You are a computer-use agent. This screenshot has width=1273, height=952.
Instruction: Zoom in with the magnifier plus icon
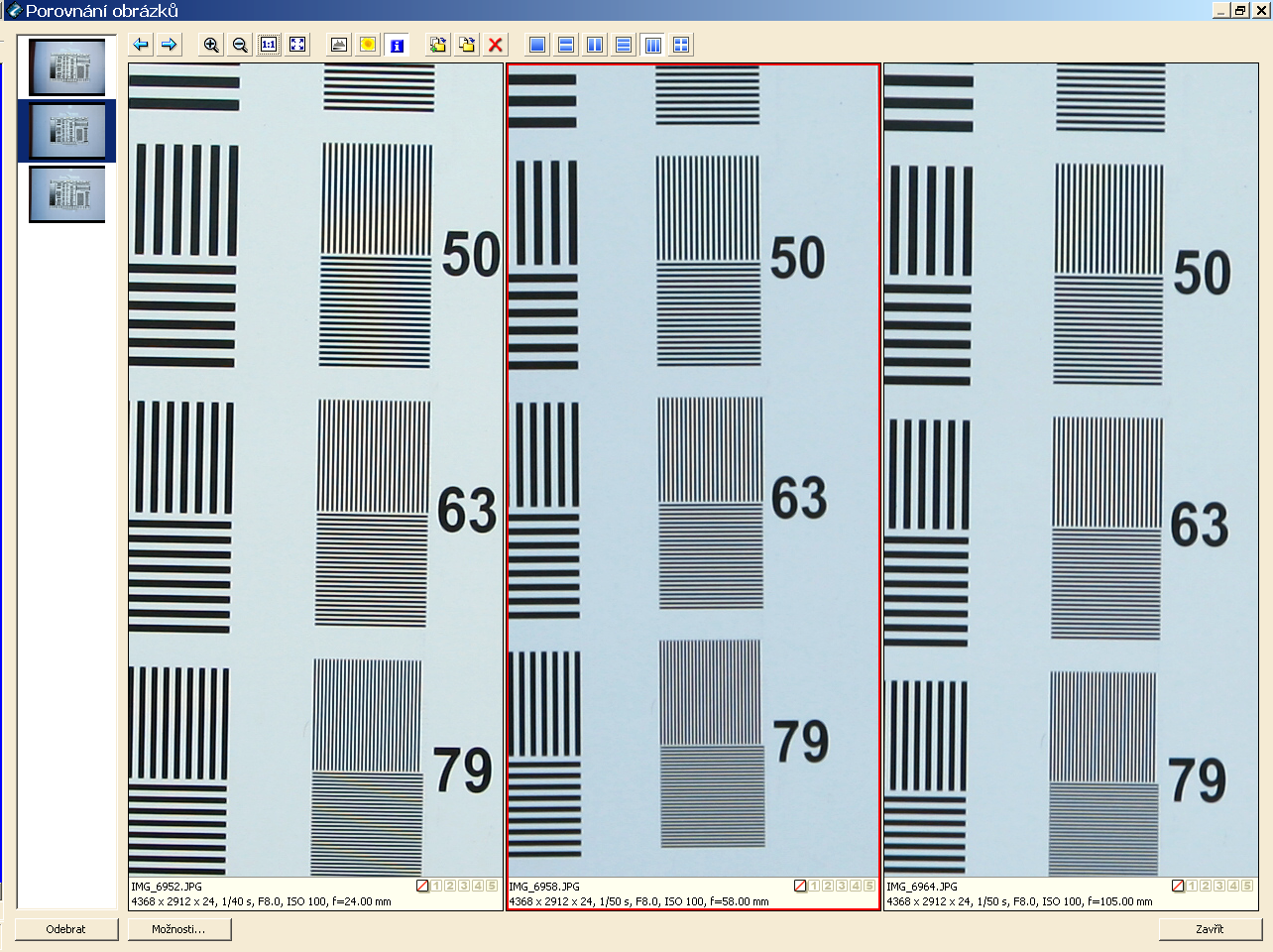211,45
